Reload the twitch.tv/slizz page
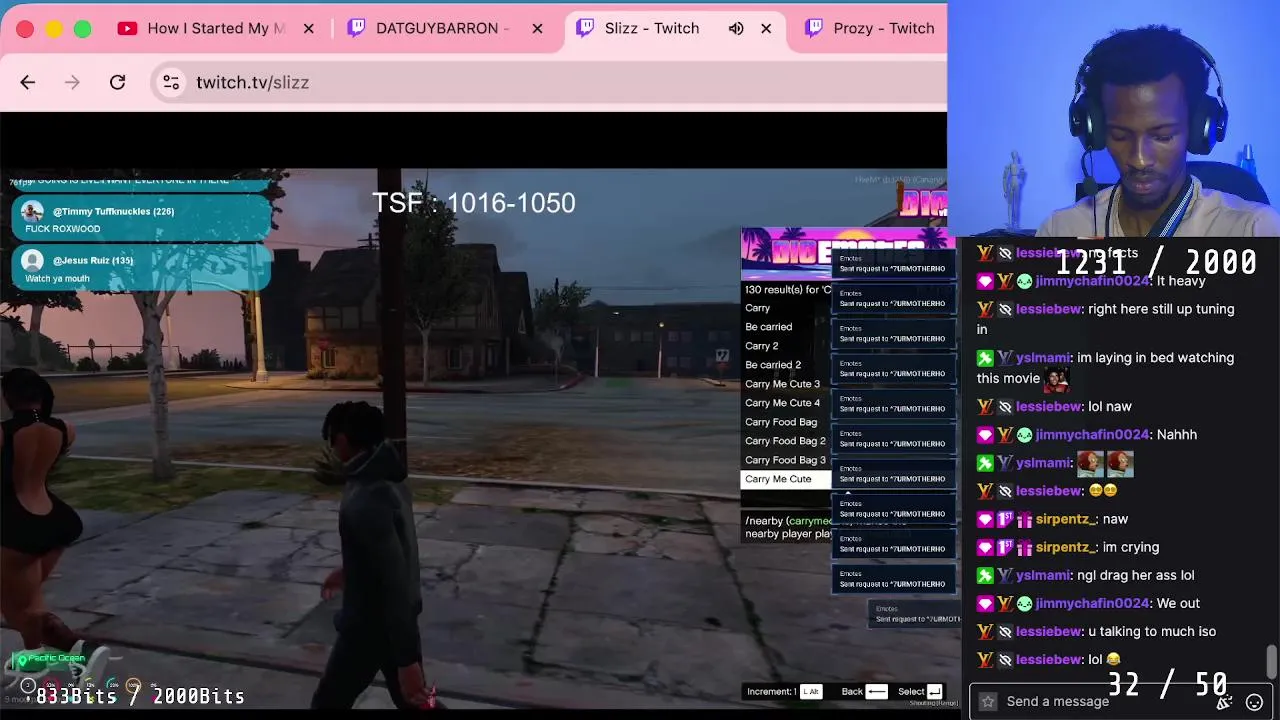 117,83
